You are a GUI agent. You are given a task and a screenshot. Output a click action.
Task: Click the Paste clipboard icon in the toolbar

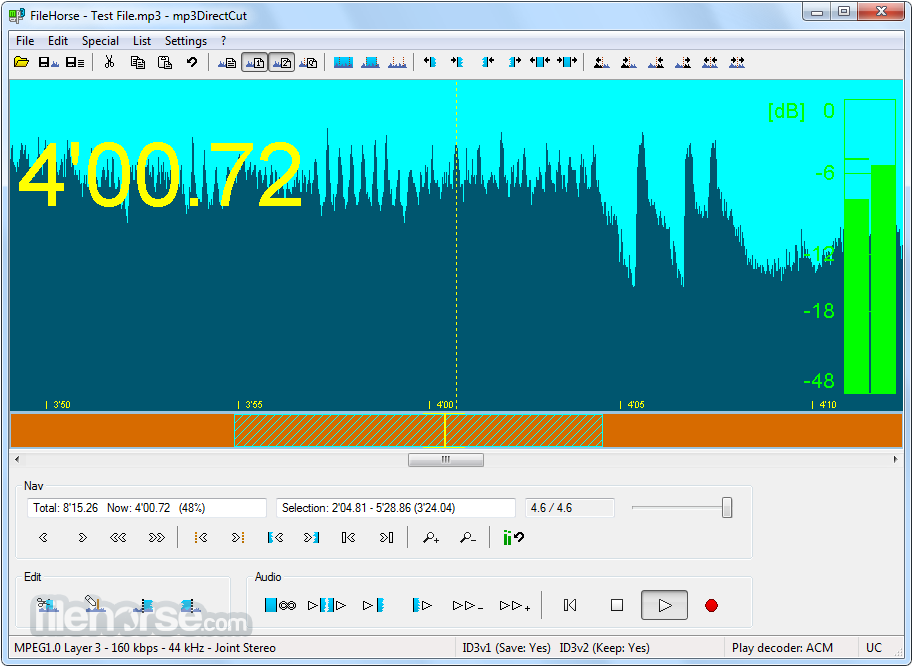coord(165,62)
